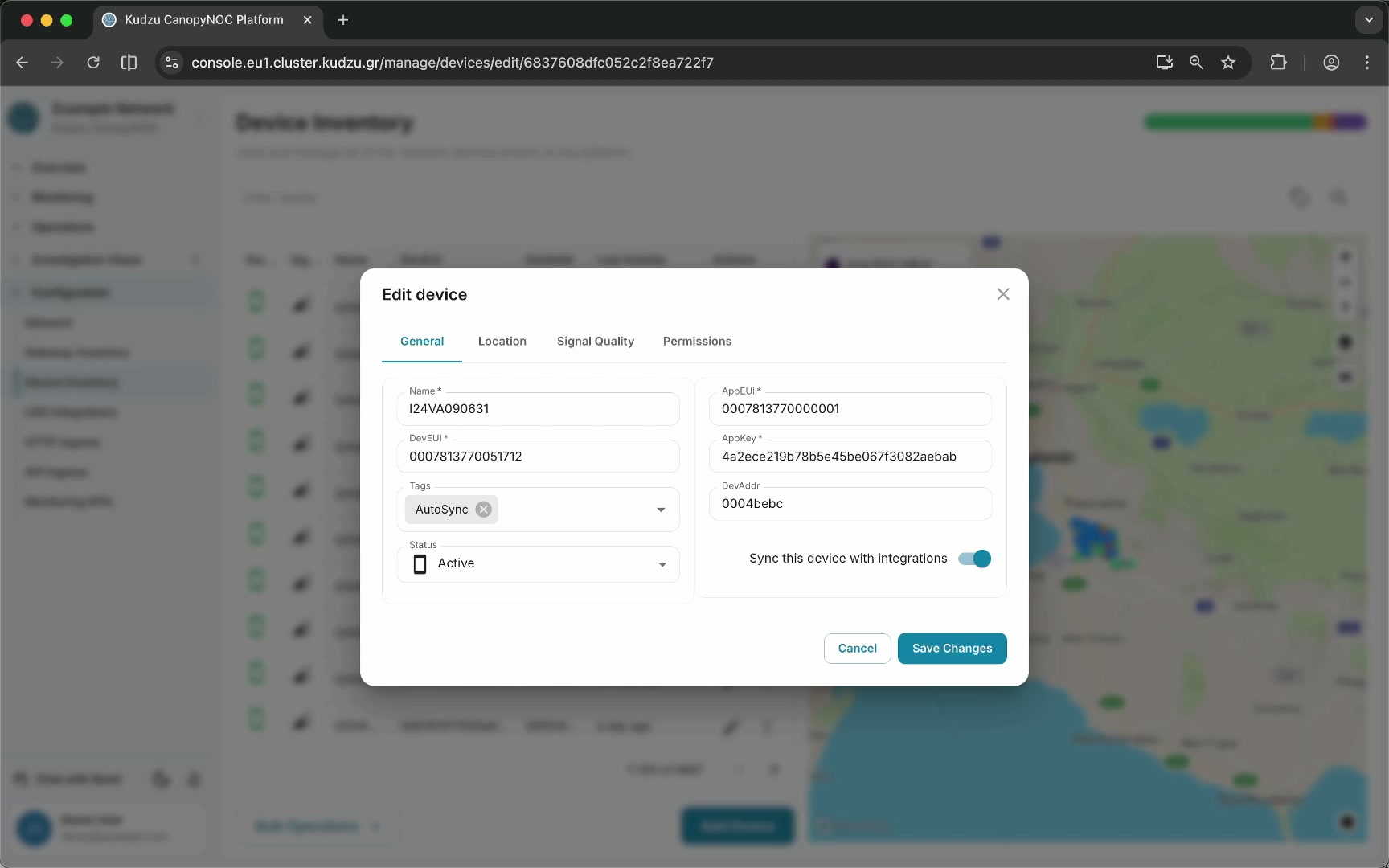Click the AppKey input field

coord(850,457)
